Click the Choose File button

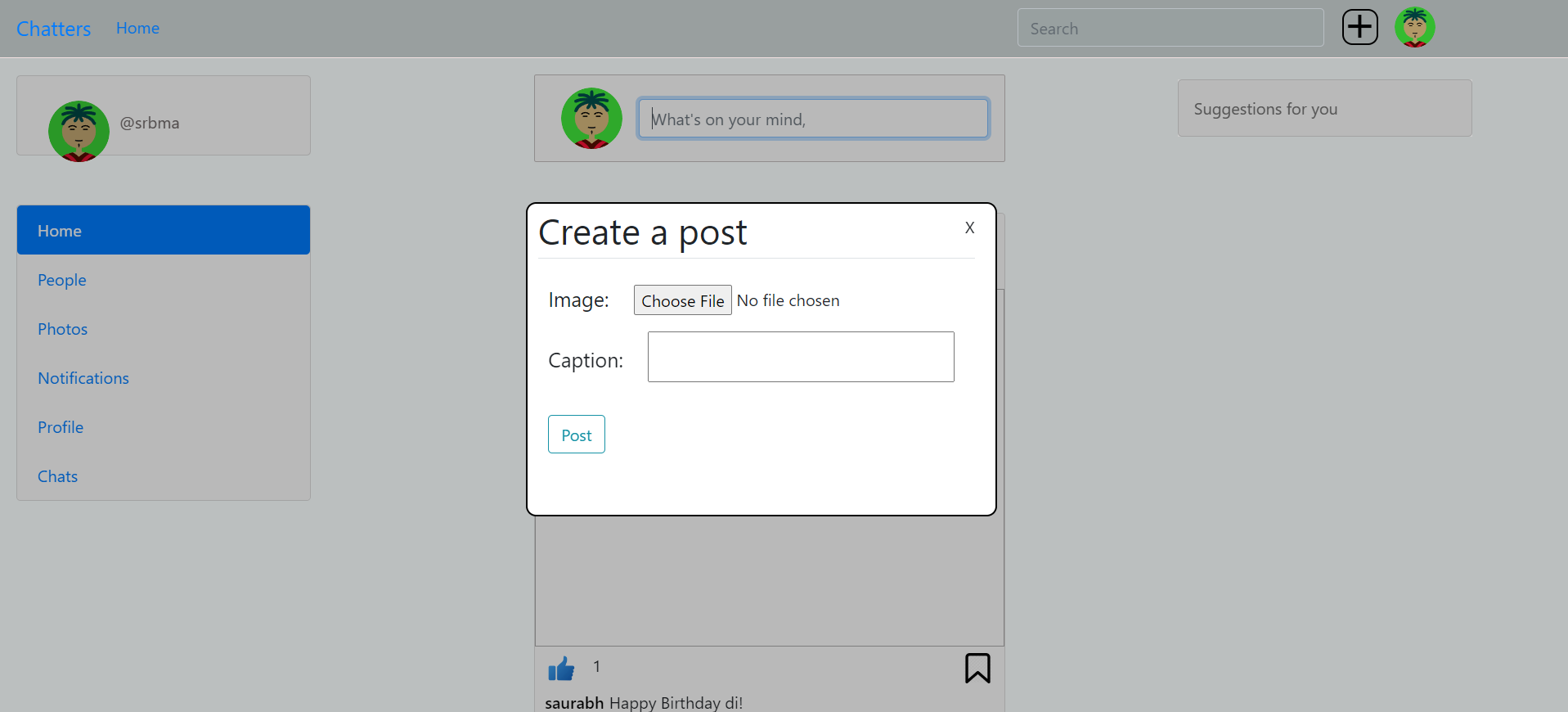(682, 300)
